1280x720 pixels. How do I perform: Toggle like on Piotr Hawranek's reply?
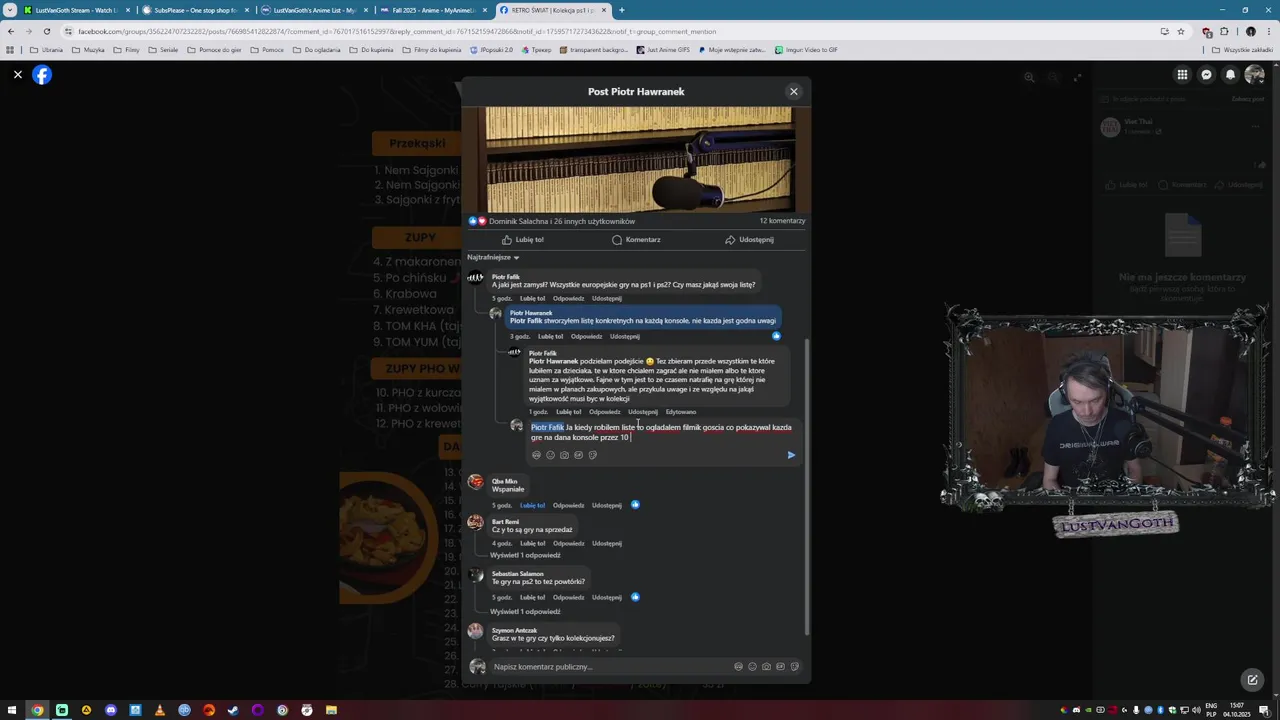coord(550,336)
